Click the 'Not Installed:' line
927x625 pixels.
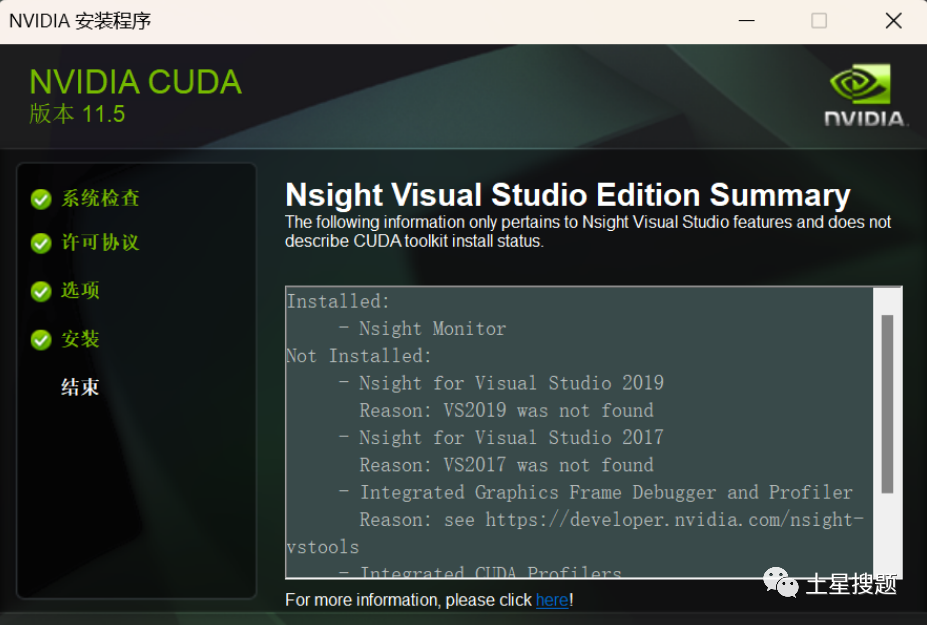(359, 356)
